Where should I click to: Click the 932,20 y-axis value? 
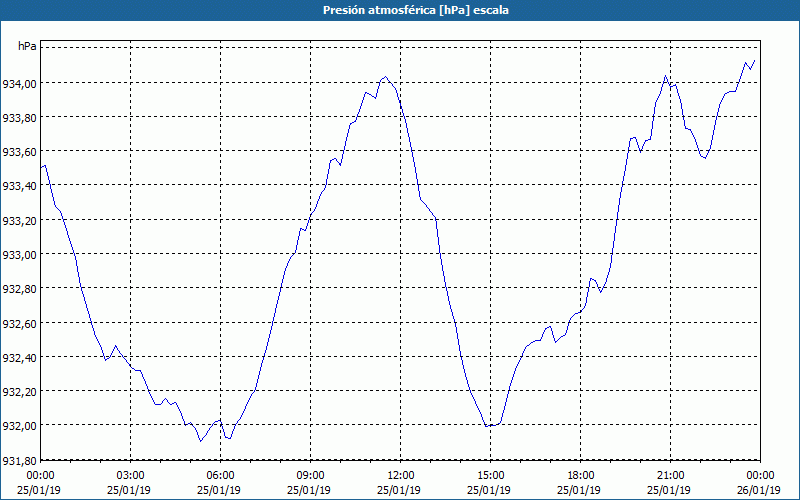coord(19,392)
